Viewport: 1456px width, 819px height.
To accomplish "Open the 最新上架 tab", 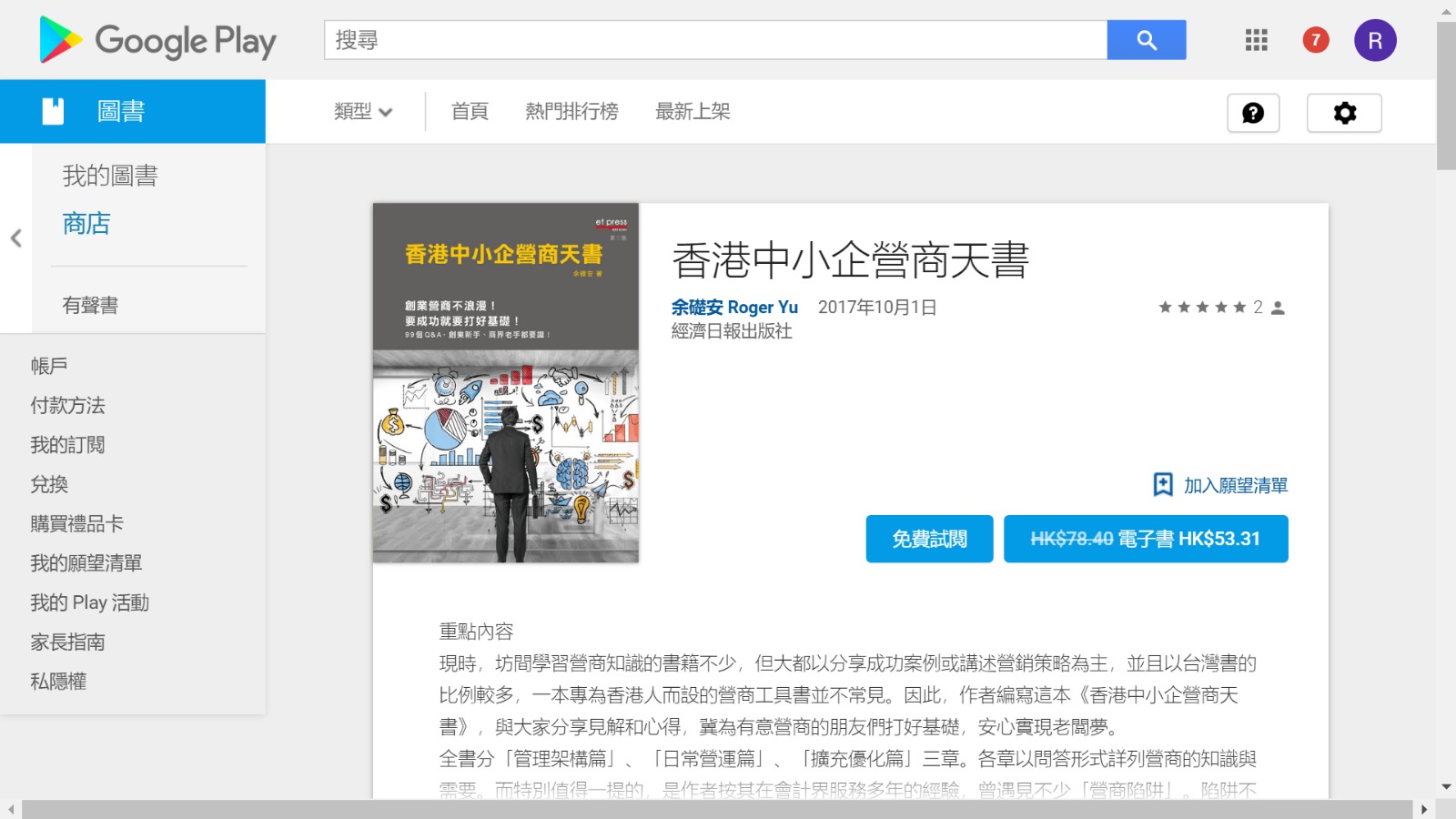I will tap(693, 112).
